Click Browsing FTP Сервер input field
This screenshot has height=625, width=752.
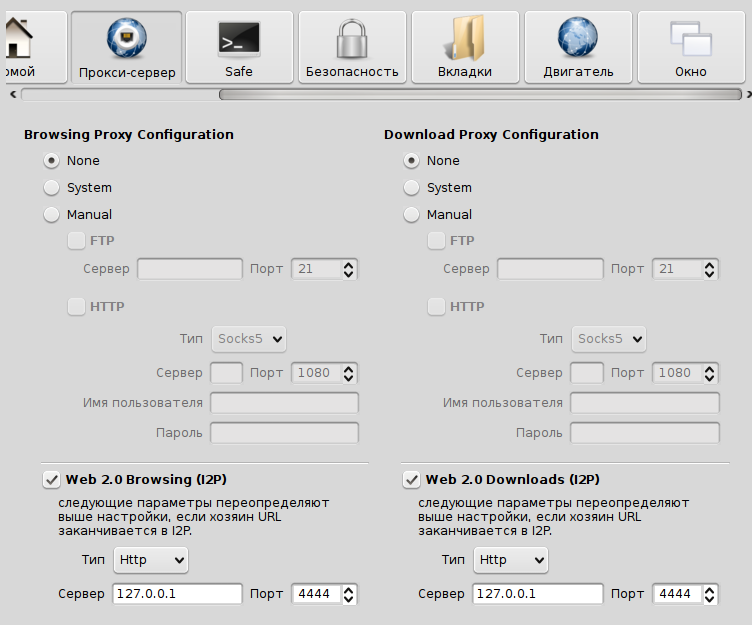point(190,269)
